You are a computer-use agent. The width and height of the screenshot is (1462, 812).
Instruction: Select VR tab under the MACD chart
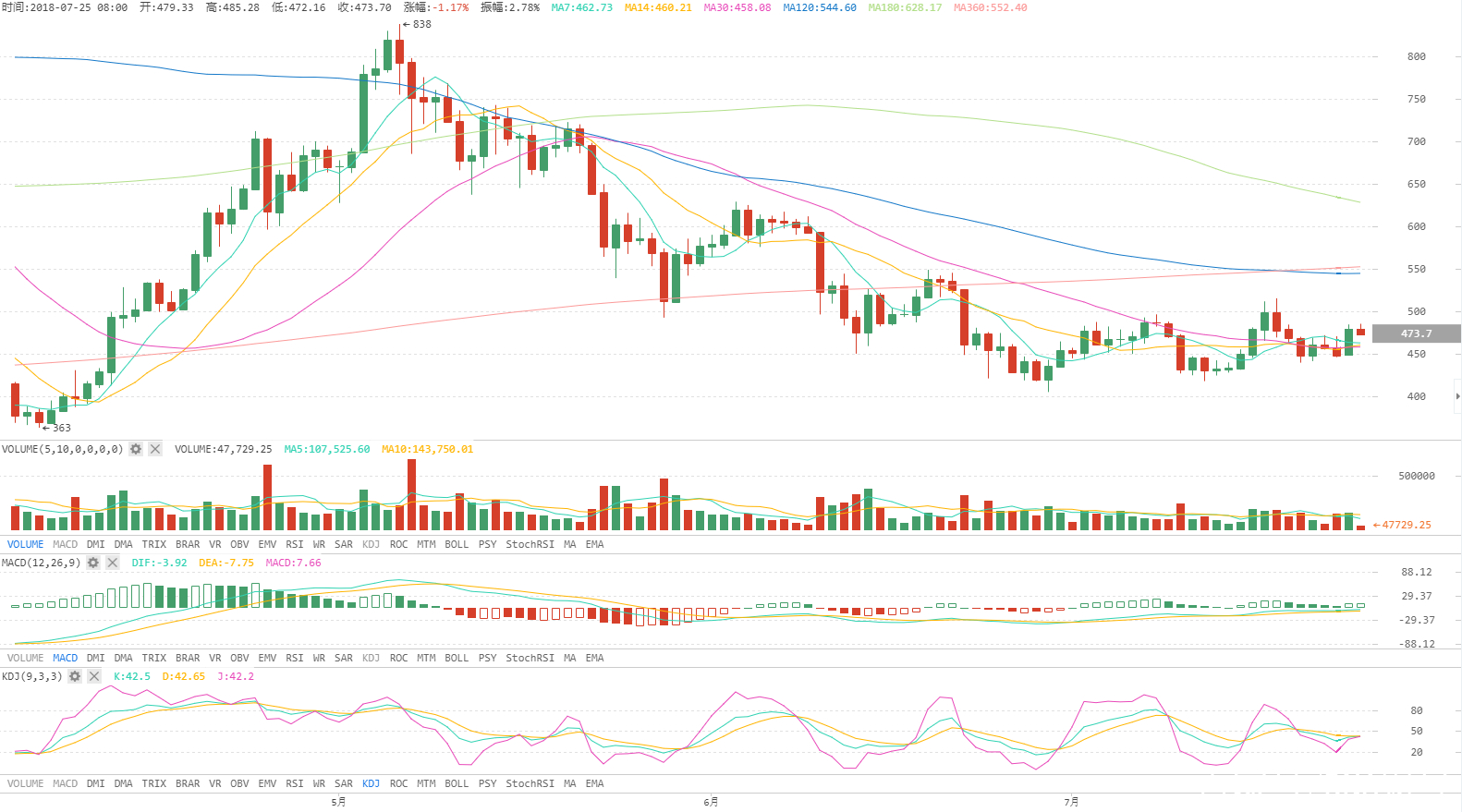[215, 658]
